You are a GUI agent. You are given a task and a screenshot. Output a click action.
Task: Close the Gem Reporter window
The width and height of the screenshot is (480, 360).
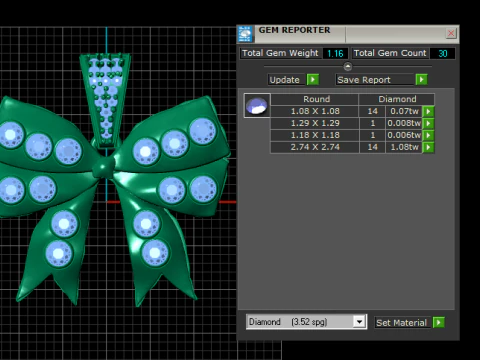(x=451, y=33)
